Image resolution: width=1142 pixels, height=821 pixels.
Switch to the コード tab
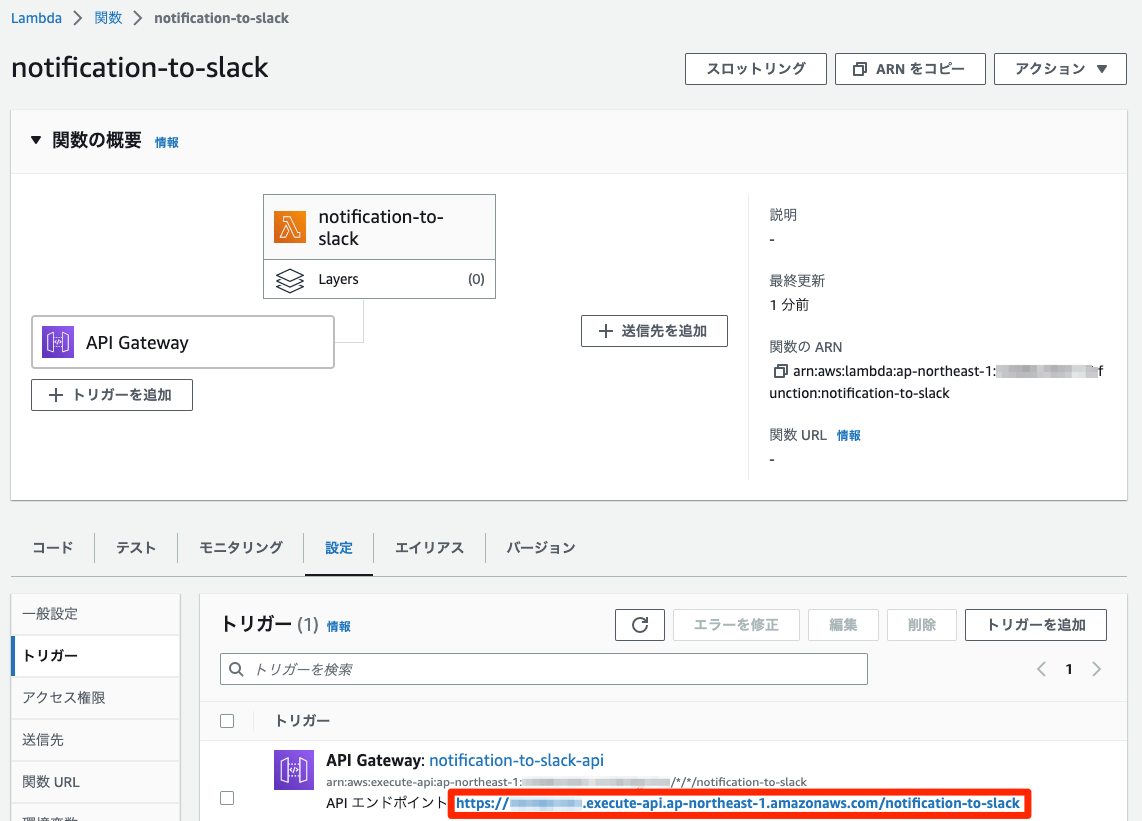tap(52, 548)
